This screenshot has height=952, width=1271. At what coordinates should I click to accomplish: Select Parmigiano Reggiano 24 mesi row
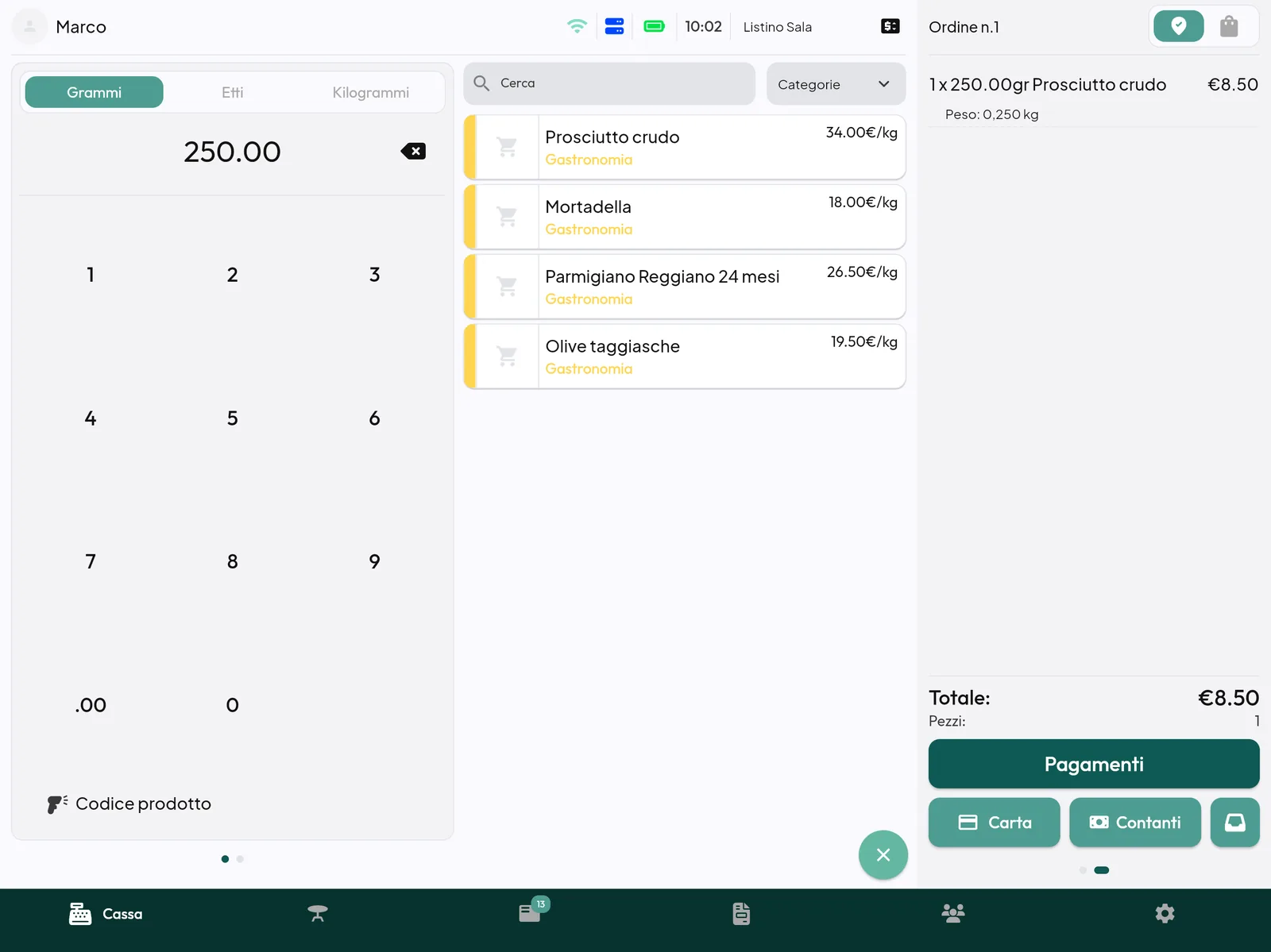point(685,287)
